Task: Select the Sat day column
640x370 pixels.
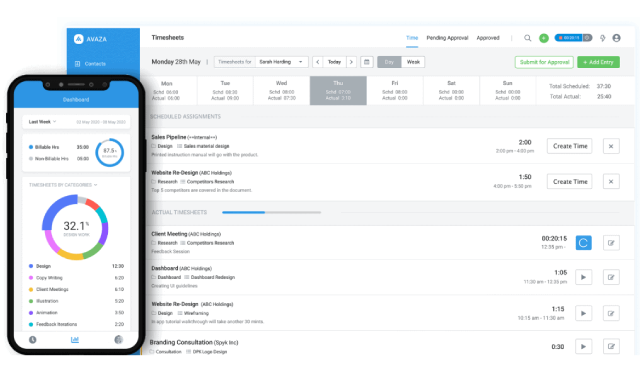Action: 451,91
